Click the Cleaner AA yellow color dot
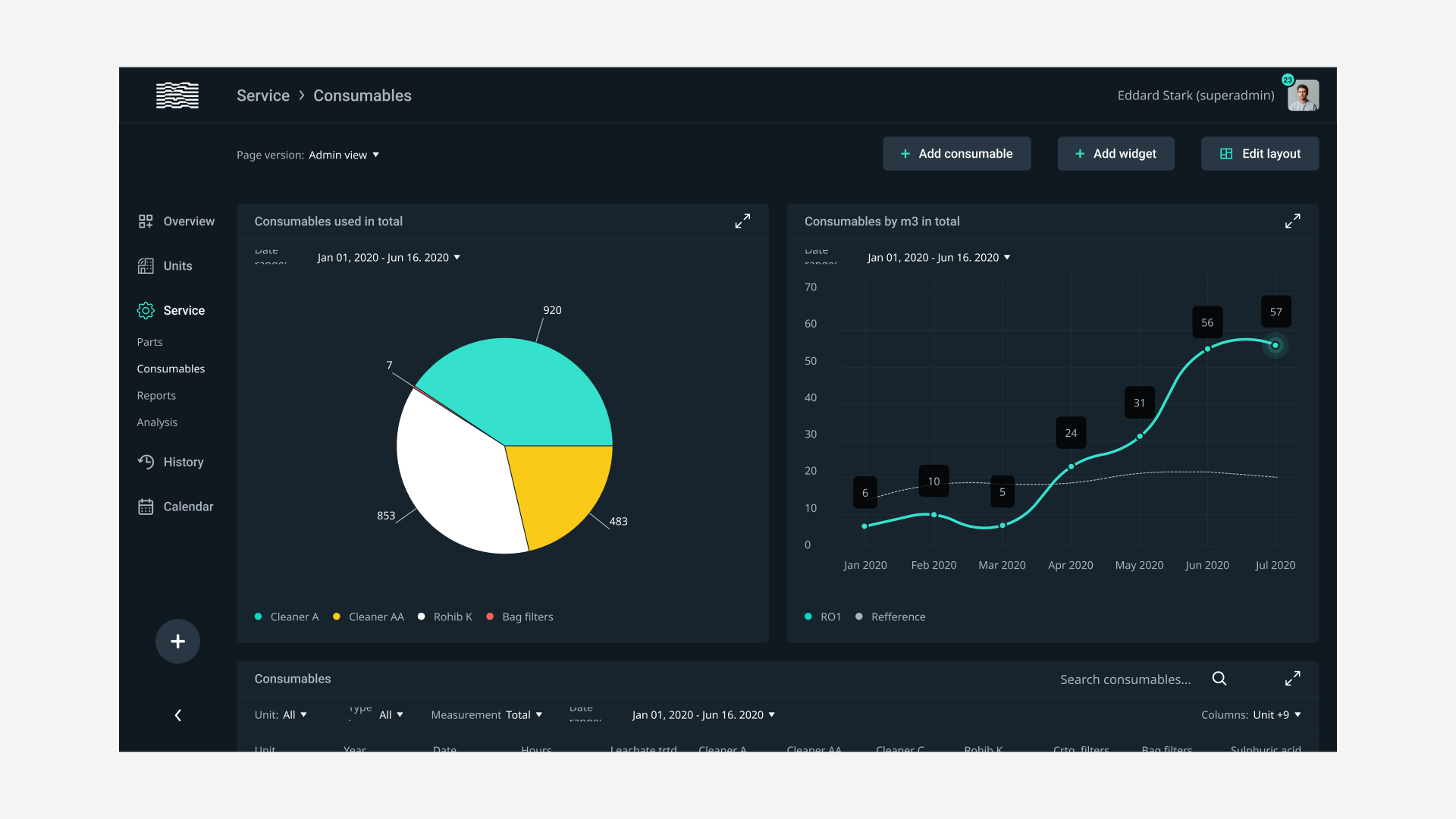This screenshot has height=819, width=1456. 336,617
